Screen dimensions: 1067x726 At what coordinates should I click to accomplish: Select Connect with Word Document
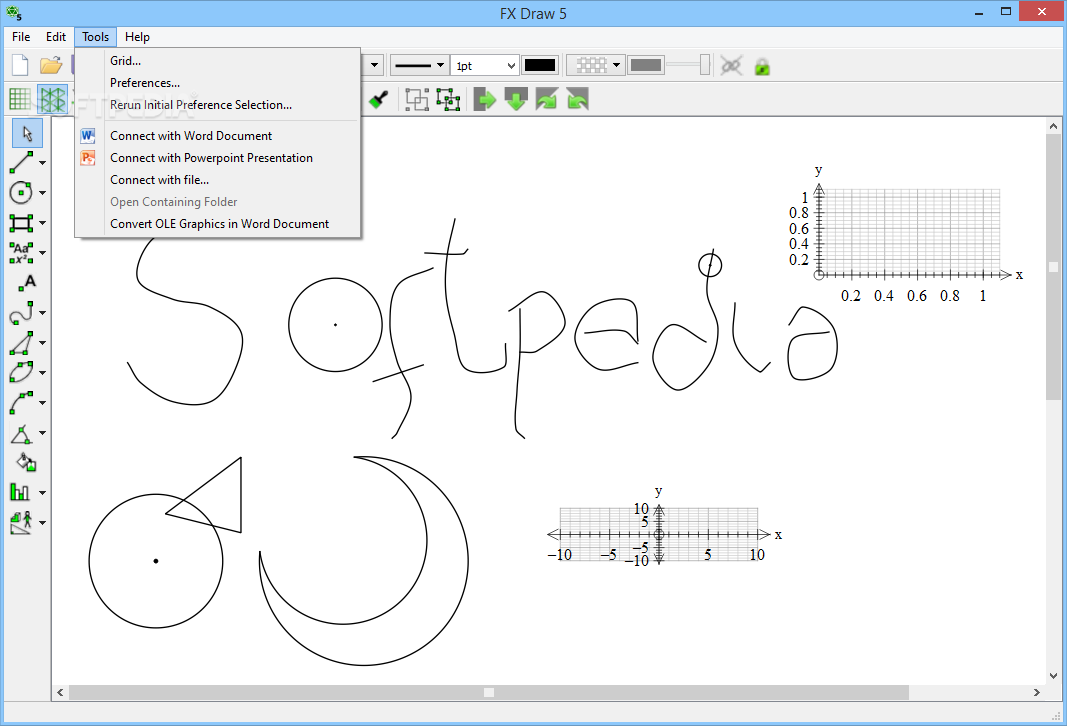click(x=218, y=136)
